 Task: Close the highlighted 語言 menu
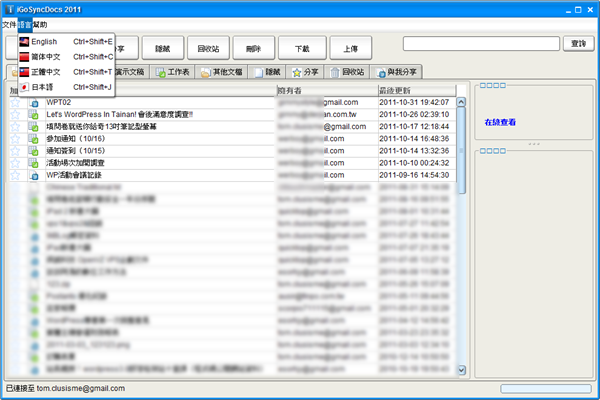click(25, 25)
